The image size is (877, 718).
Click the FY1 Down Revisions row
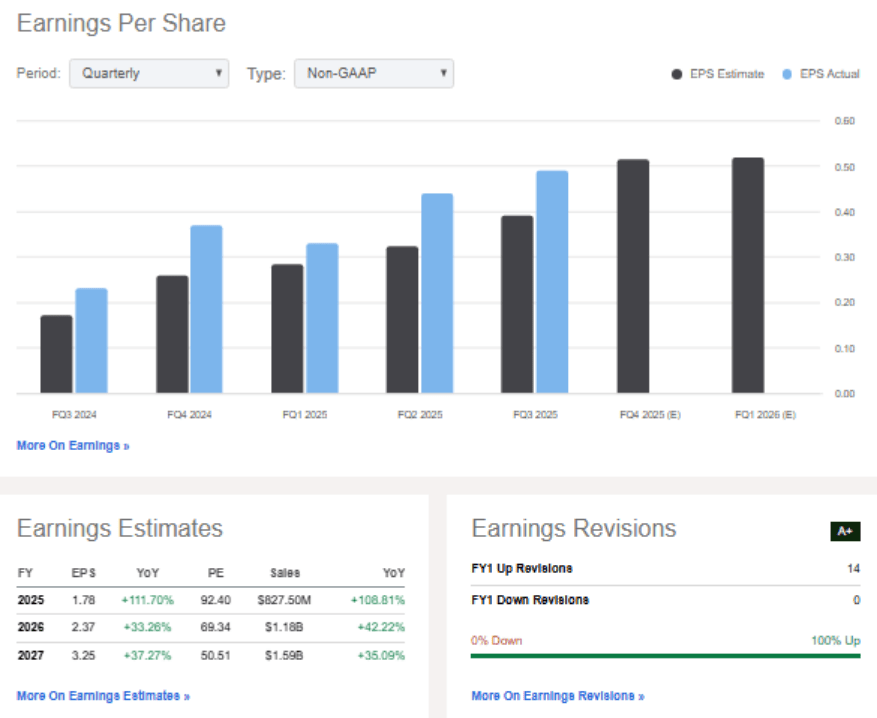(x=665, y=600)
